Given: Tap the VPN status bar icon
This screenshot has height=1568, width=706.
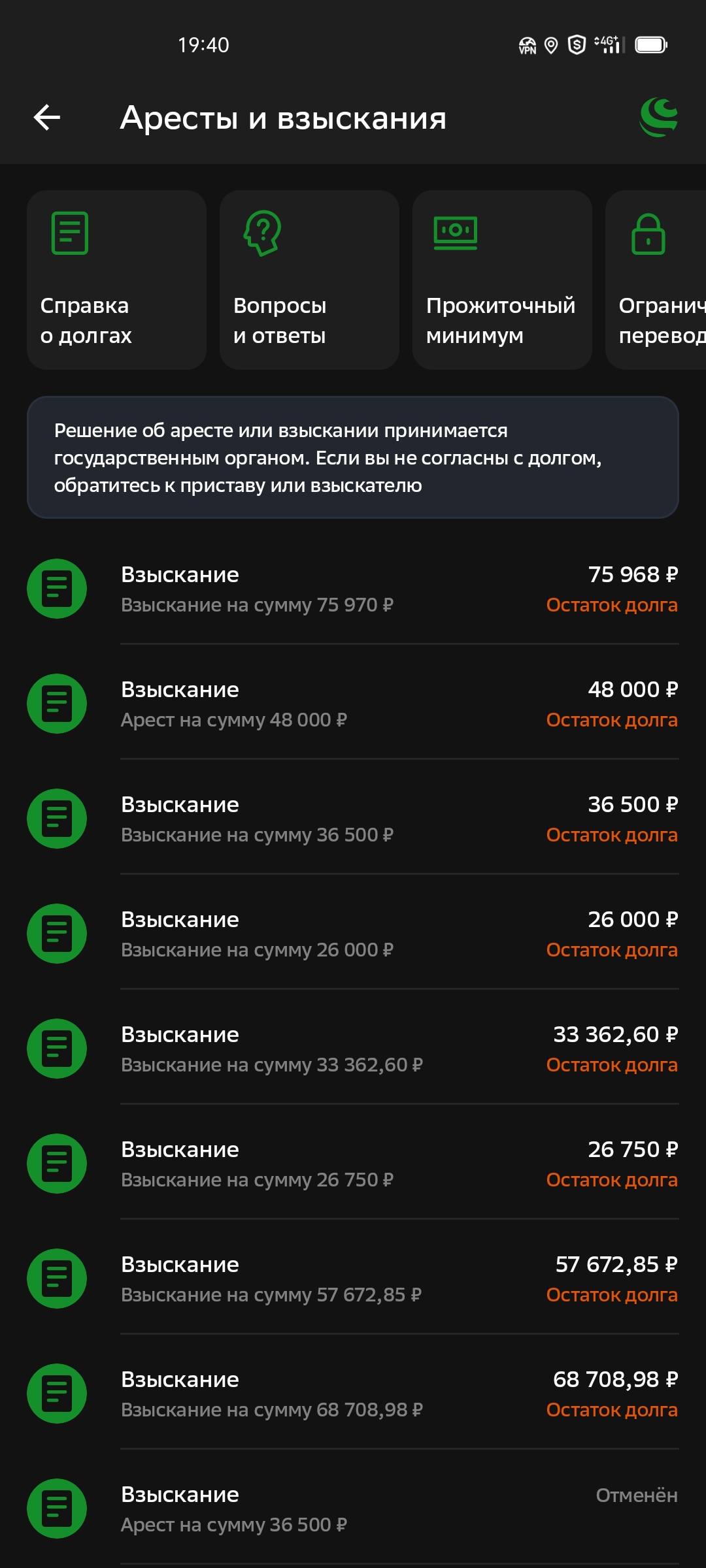Looking at the screenshot, I should pyautogui.click(x=527, y=45).
